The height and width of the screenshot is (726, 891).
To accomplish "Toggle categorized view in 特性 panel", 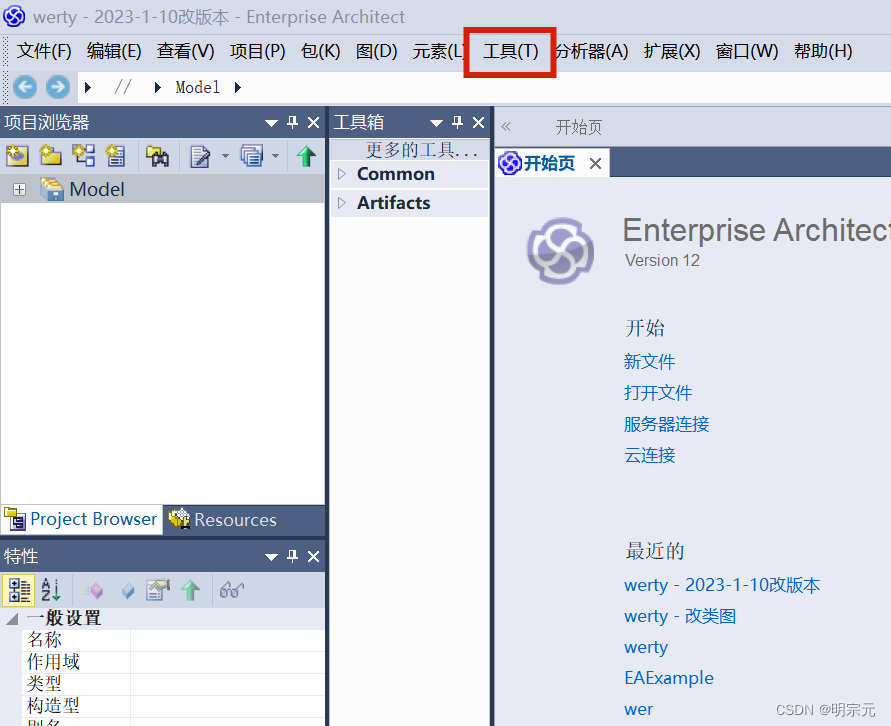I will click(x=19, y=590).
